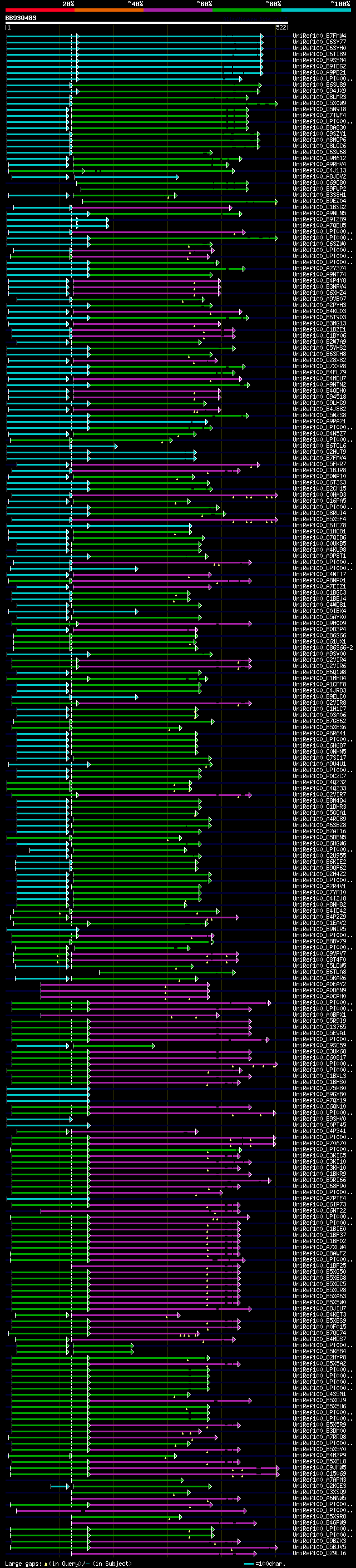Open hit UniRef100_A9PB21
Screen dimensions: 356x1568
pyautogui.click(x=319, y=72)
